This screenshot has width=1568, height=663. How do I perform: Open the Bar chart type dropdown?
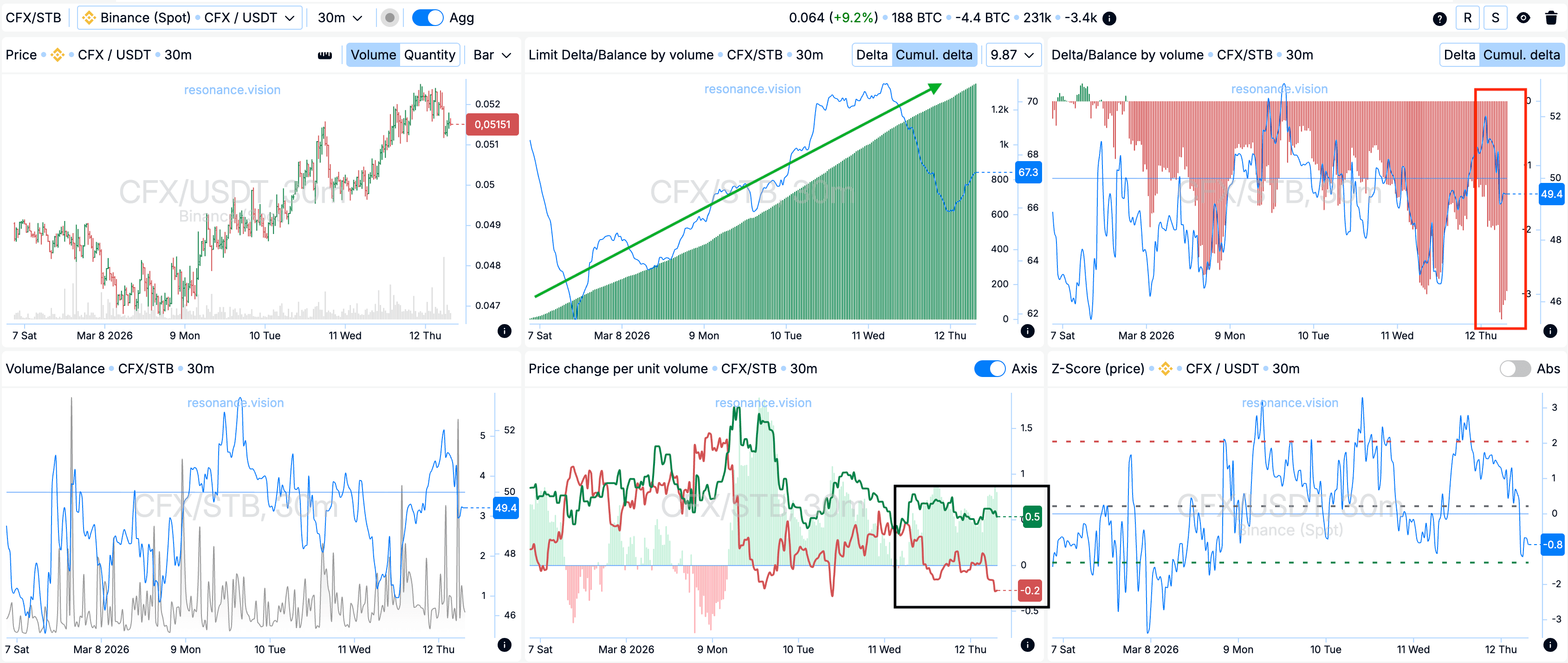tap(492, 55)
